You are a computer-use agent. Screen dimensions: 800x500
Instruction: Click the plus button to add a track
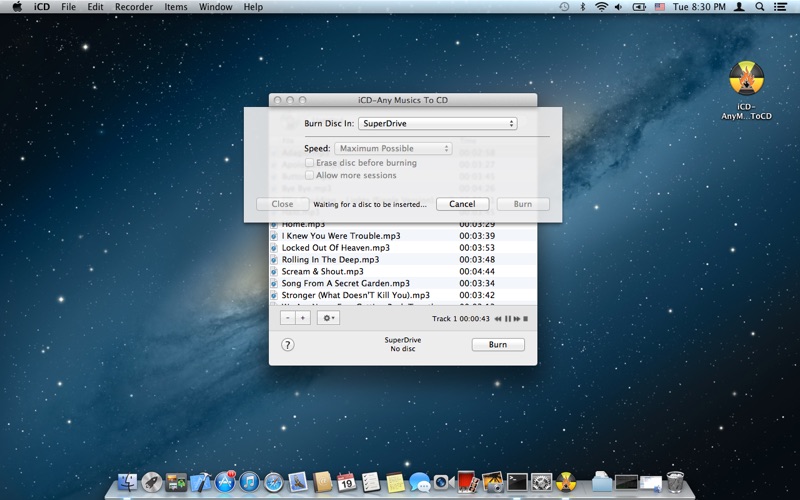(303, 318)
